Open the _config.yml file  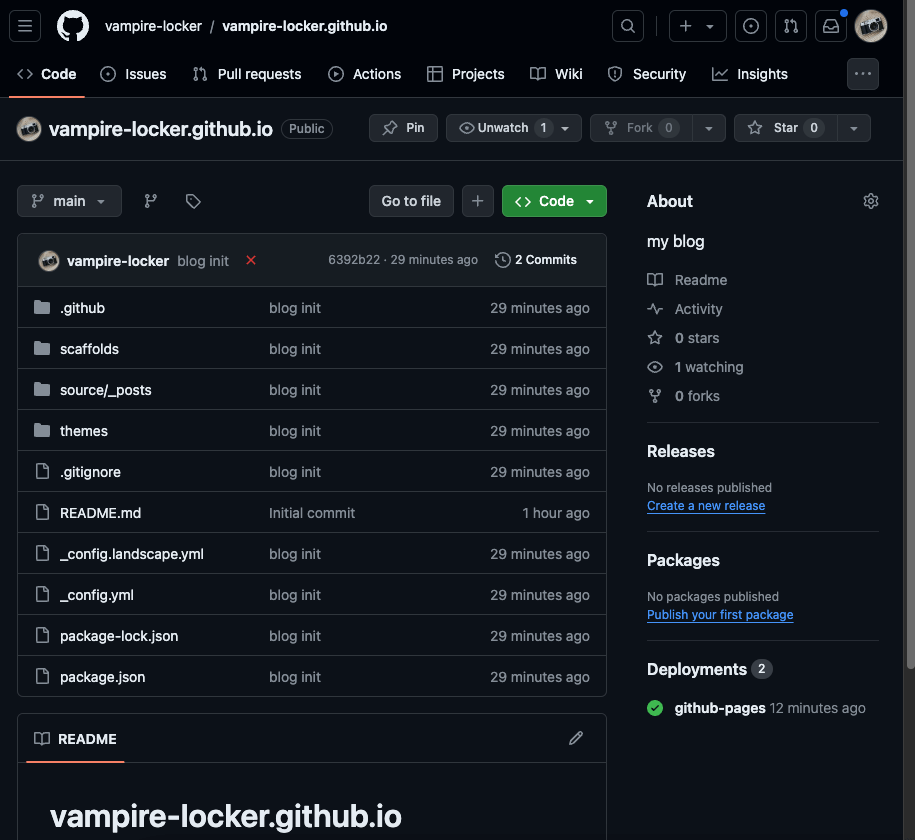[x=97, y=595]
